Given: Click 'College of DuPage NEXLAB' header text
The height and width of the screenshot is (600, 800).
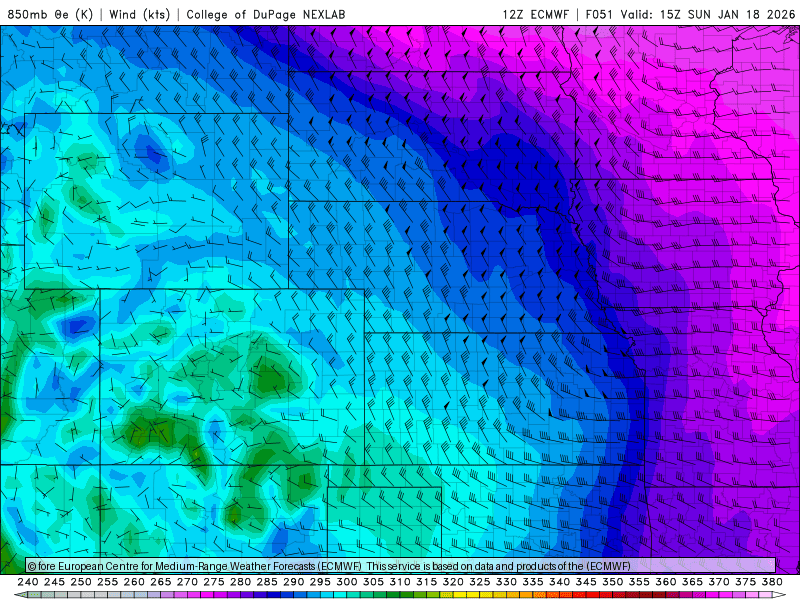Looking at the screenshot, I should point(266,14).
